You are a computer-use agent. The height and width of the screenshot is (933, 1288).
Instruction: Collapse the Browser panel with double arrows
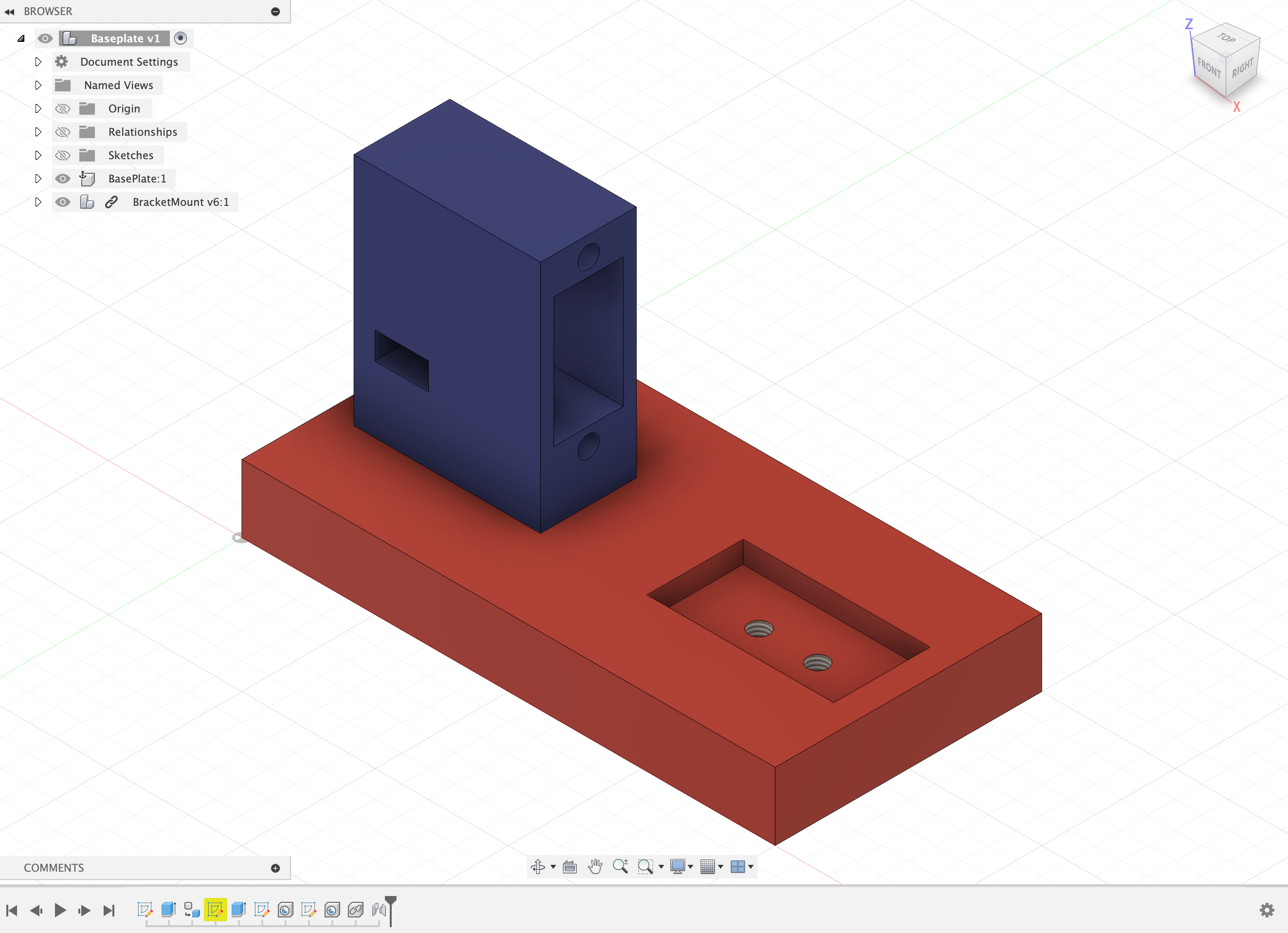tap(9, 11)
